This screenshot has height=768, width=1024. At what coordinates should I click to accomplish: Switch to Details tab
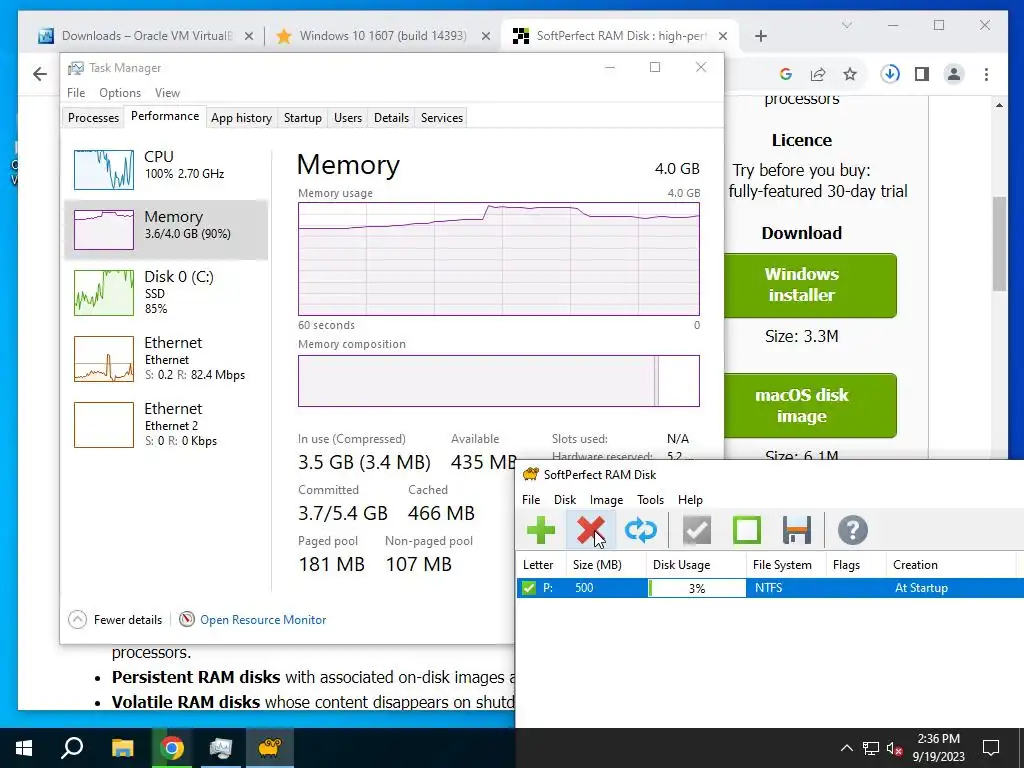pyautogui.click(x=391, y=118)
